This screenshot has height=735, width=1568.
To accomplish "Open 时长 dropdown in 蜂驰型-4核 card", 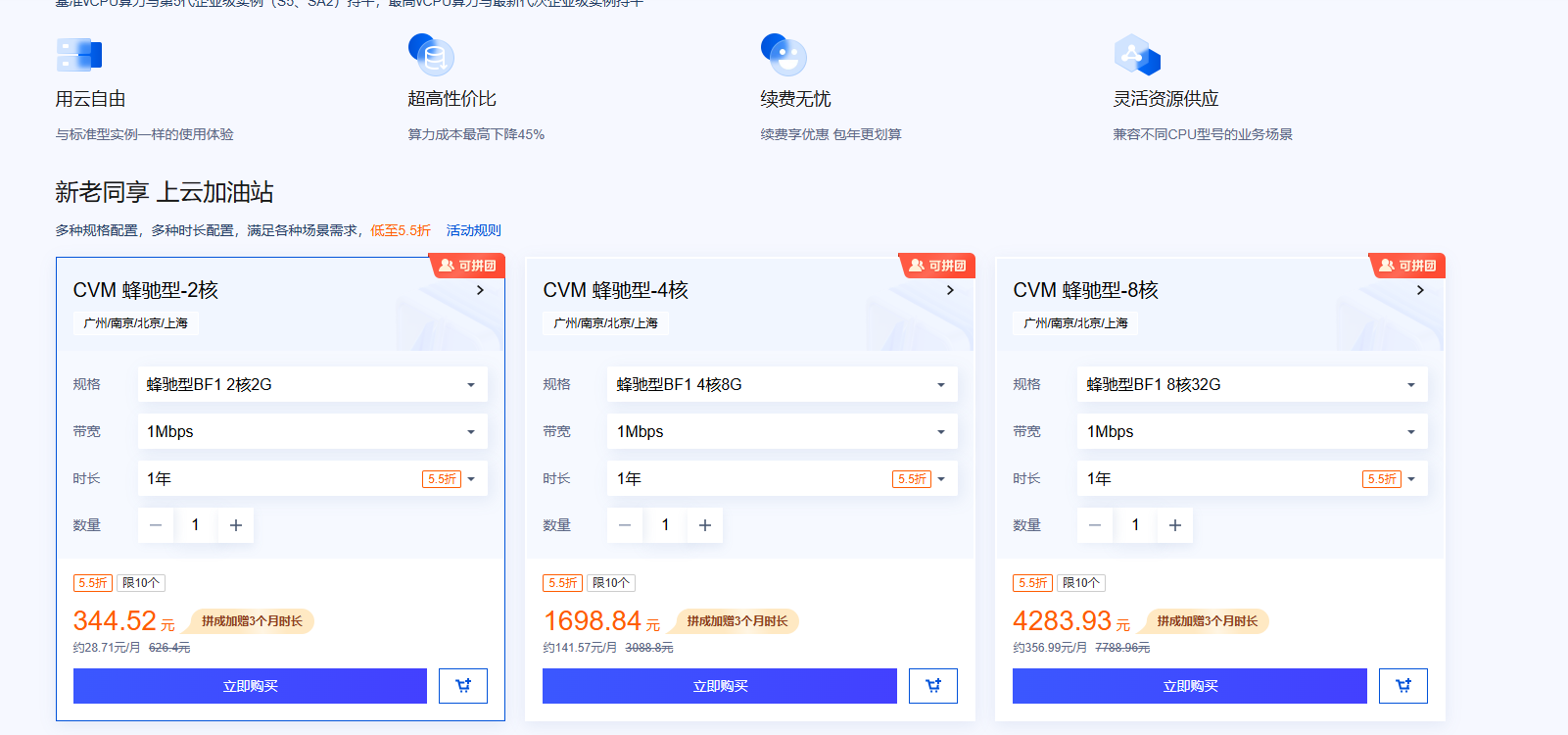I will pos(783,478).
